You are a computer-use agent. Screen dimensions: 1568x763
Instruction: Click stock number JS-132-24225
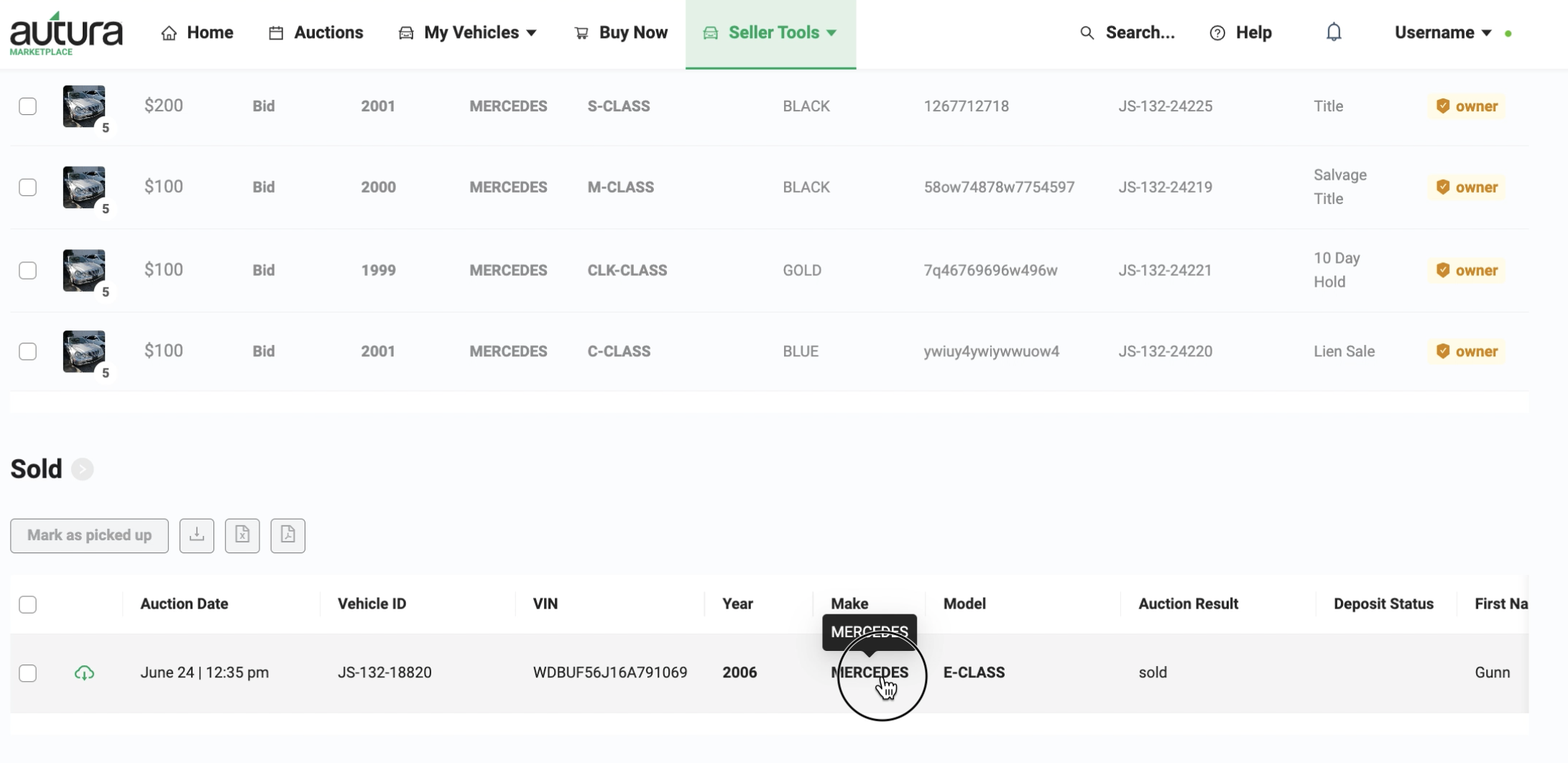click(x=1165, y=106)
